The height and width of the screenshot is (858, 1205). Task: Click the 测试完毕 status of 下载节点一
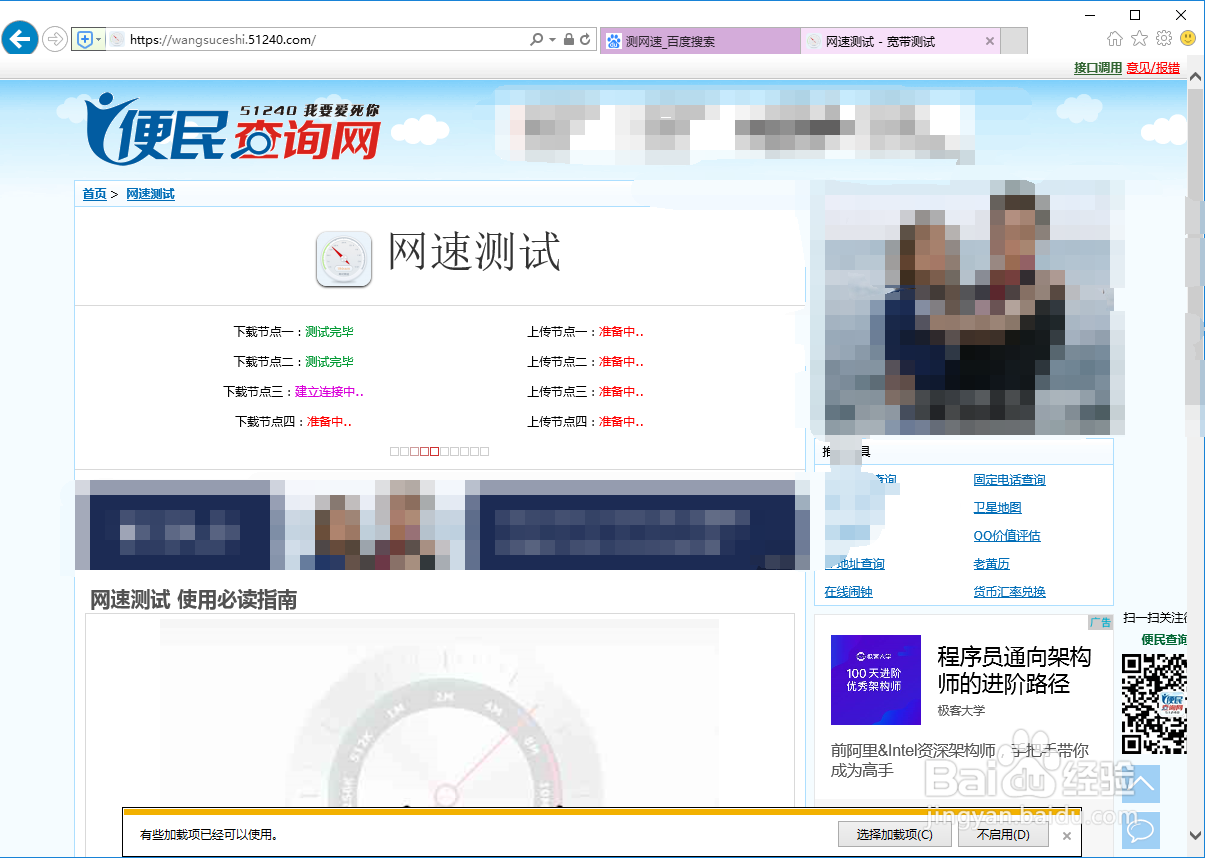pos(329,332)
